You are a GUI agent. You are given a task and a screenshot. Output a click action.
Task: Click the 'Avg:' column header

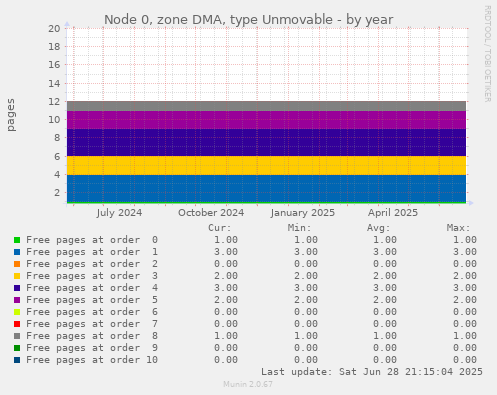[379, 228]
